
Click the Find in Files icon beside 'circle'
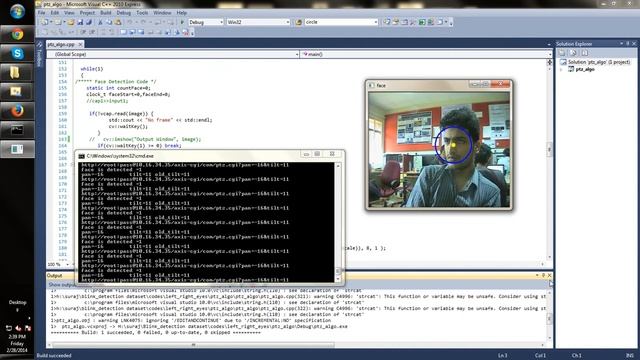(x=299, y=22)
